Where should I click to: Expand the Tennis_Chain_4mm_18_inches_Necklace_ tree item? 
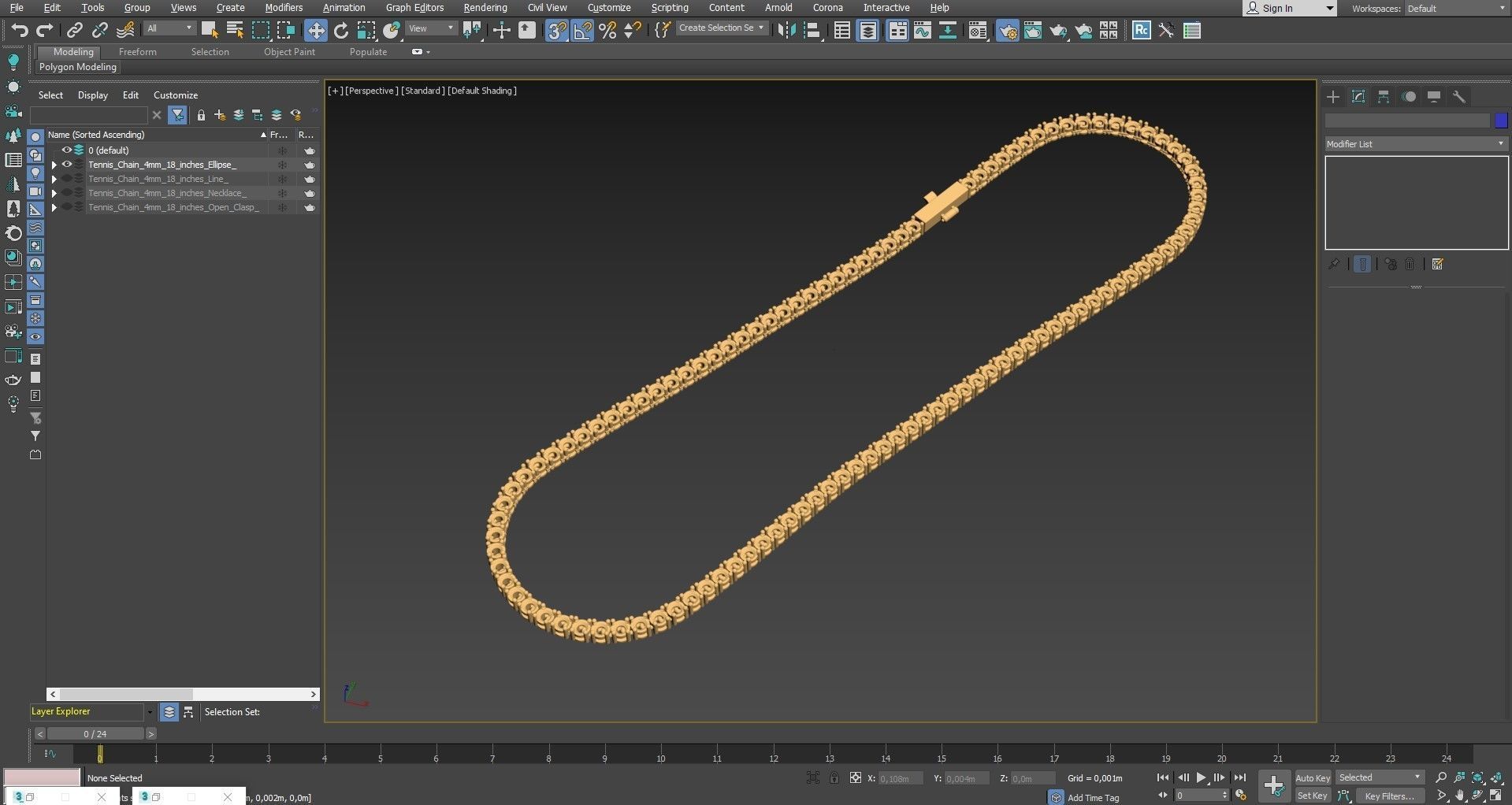pyautogui.click(x=54, y=193)
